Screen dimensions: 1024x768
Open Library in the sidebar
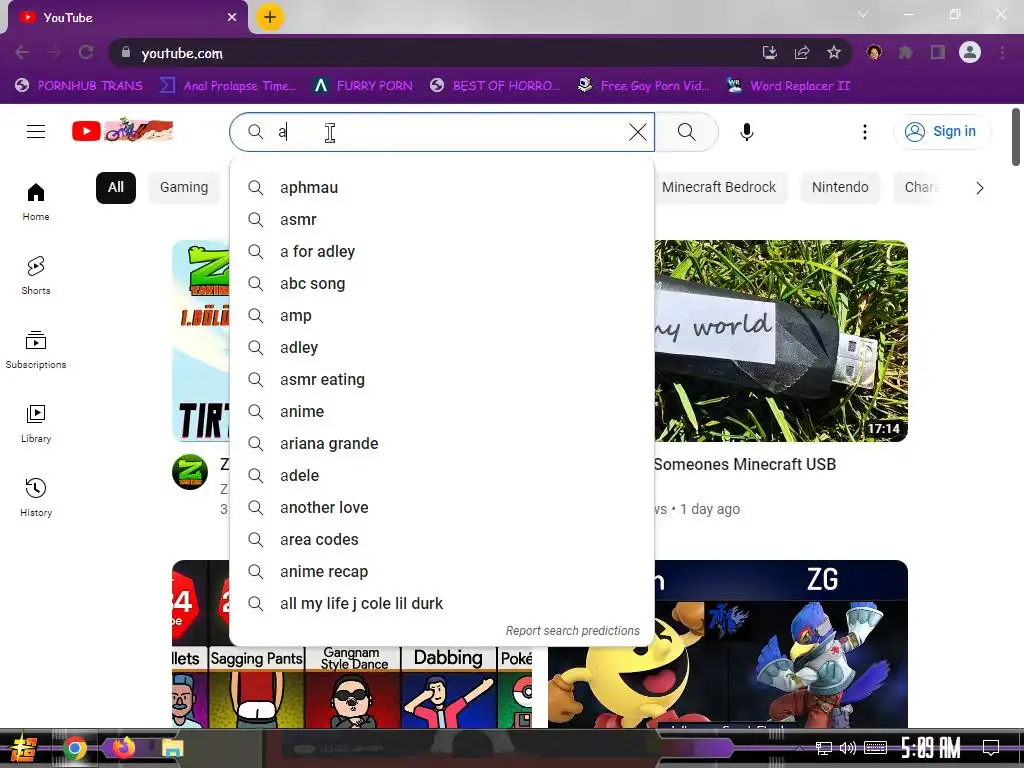(x=36, y=423)
